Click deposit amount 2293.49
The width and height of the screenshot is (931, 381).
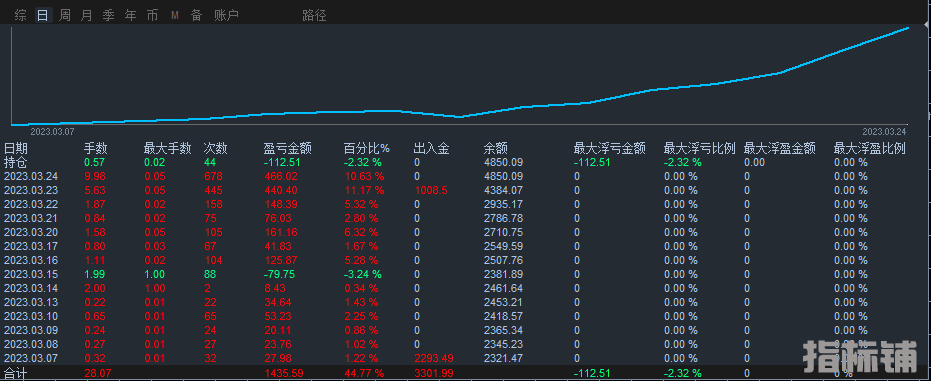pyautogui.click(x=433, y=358)
